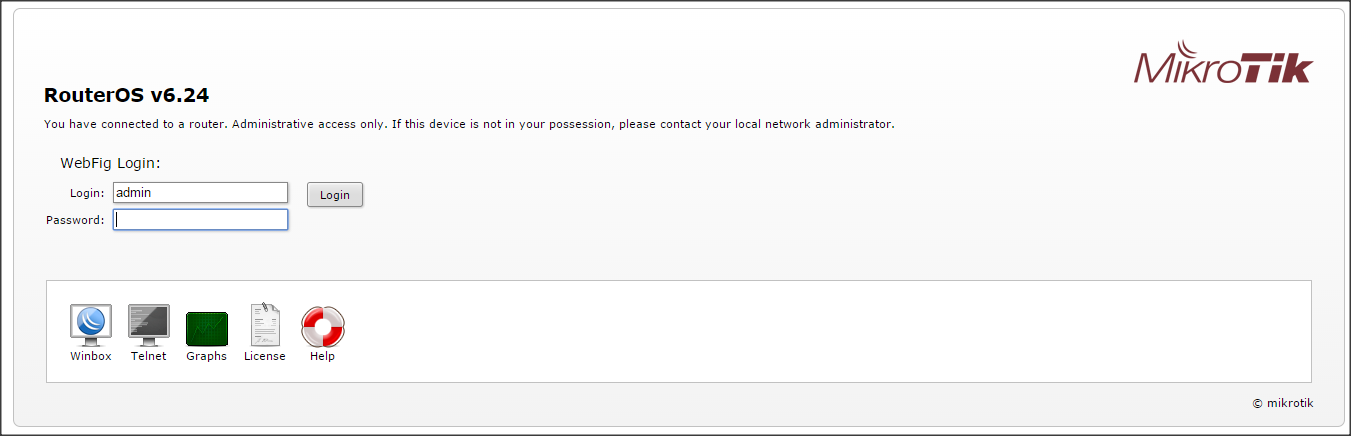
Task: Click the admin Login text field
Action: [x=200, y=192]
